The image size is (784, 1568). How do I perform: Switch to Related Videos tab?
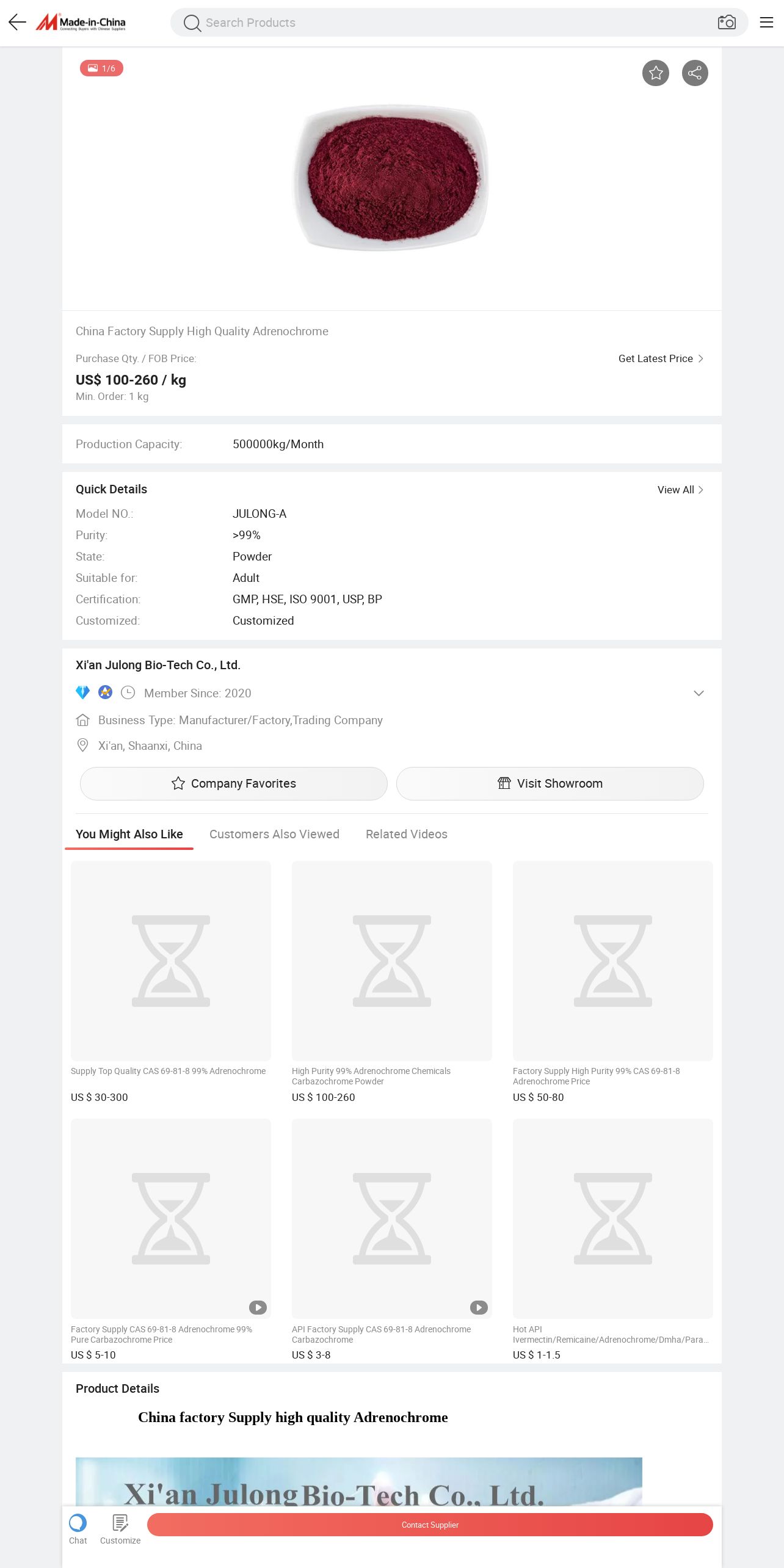coord(407,834)
